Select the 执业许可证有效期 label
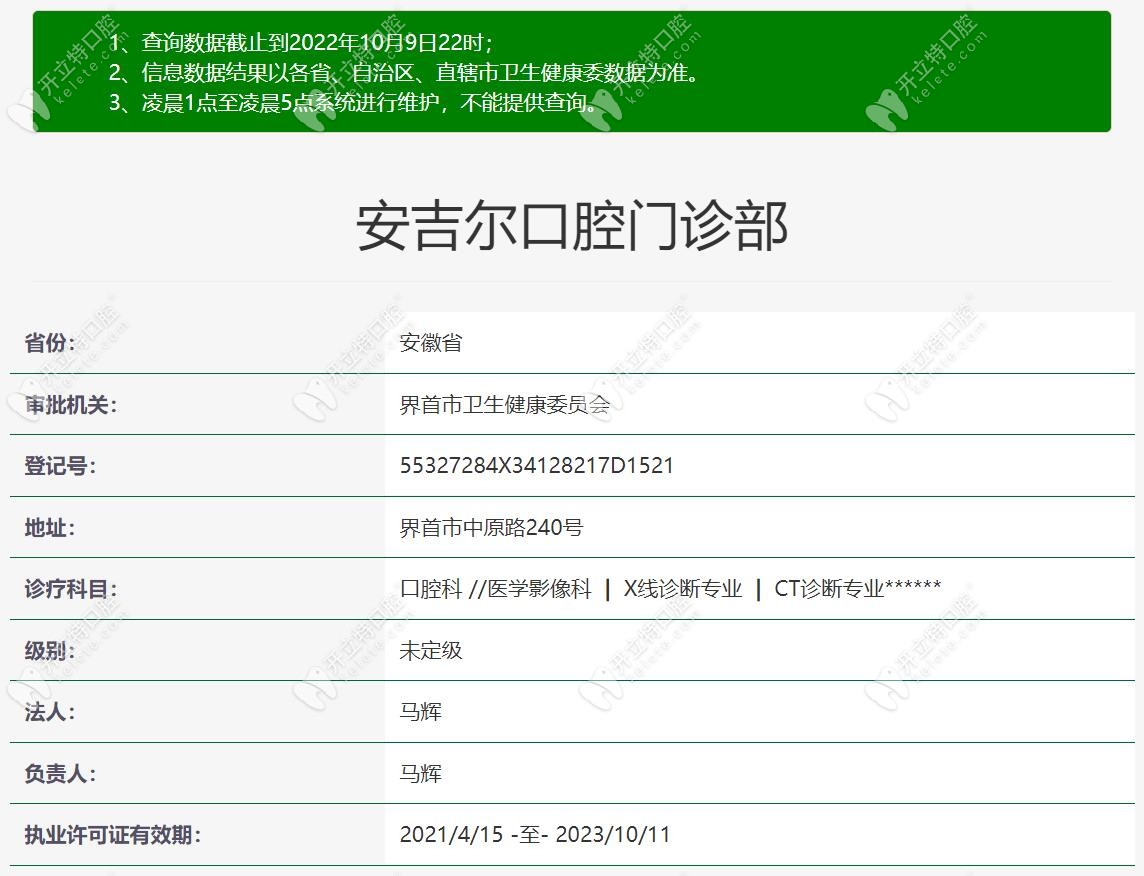 click(113, 835)
